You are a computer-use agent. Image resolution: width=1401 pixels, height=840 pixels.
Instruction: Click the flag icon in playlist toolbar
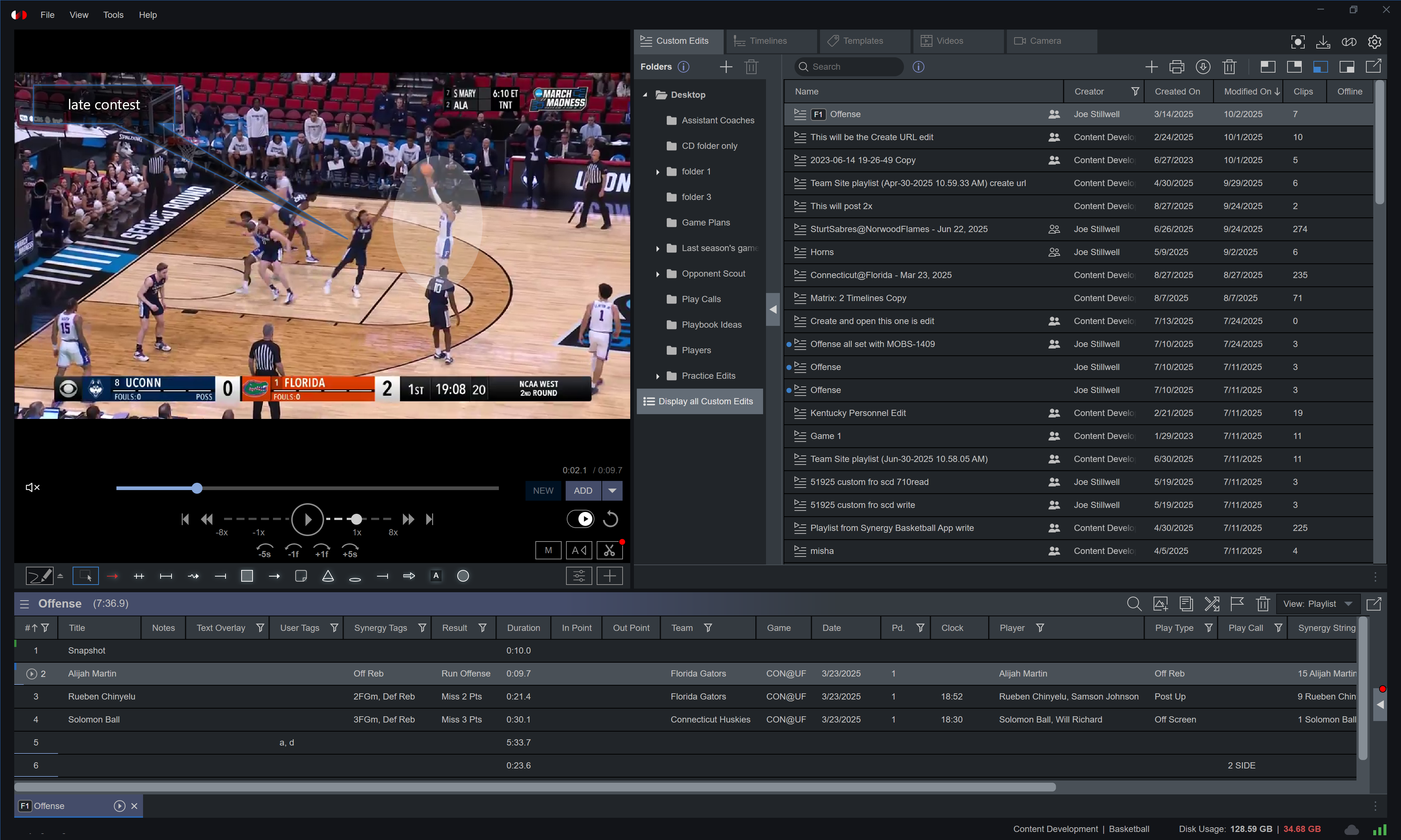(1237, 604)
